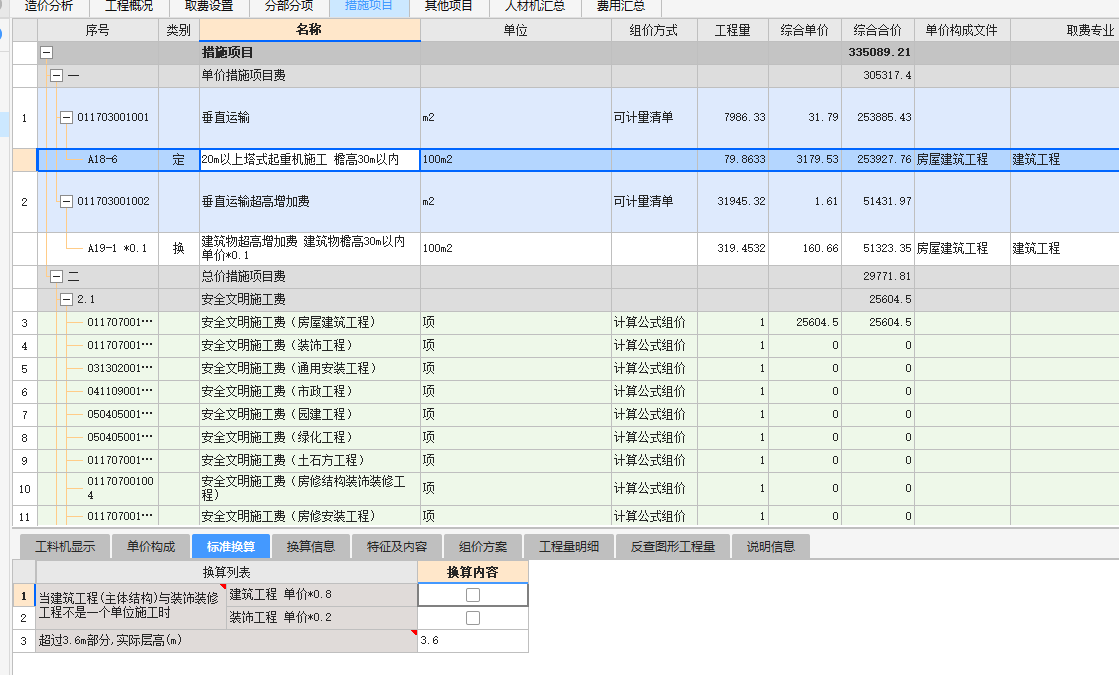
Task: Click the 单位 column header
Action: coord(515,30)
